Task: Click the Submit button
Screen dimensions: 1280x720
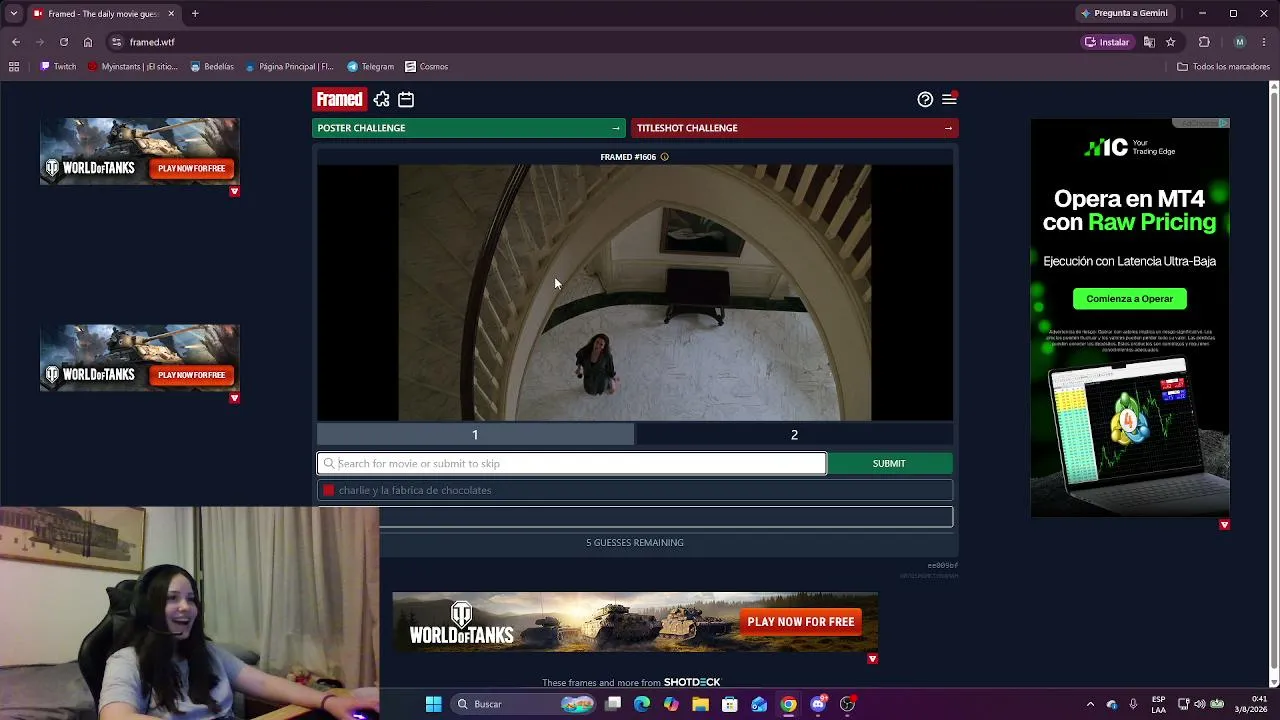Action: (889, 463)
